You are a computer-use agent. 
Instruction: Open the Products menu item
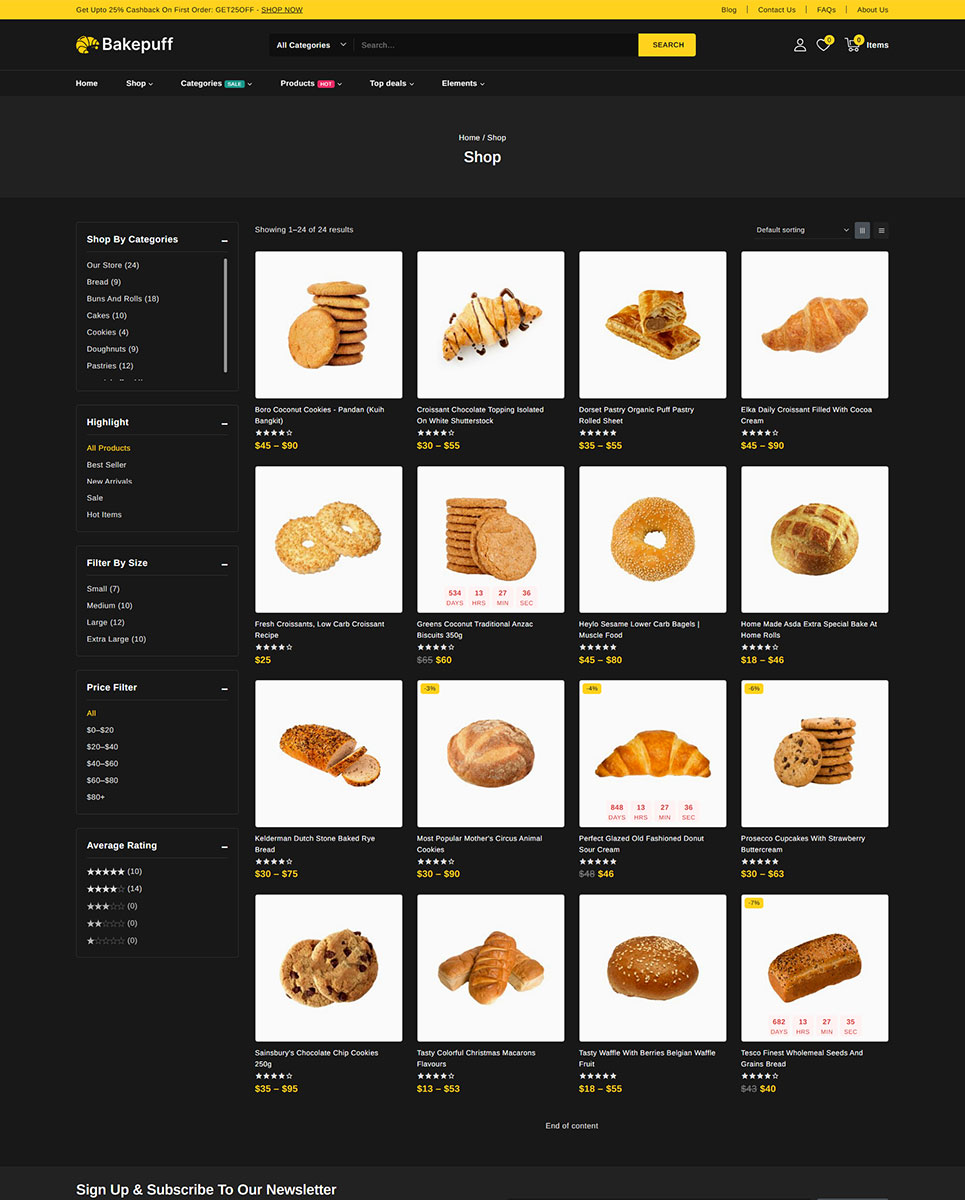[297, 84]
